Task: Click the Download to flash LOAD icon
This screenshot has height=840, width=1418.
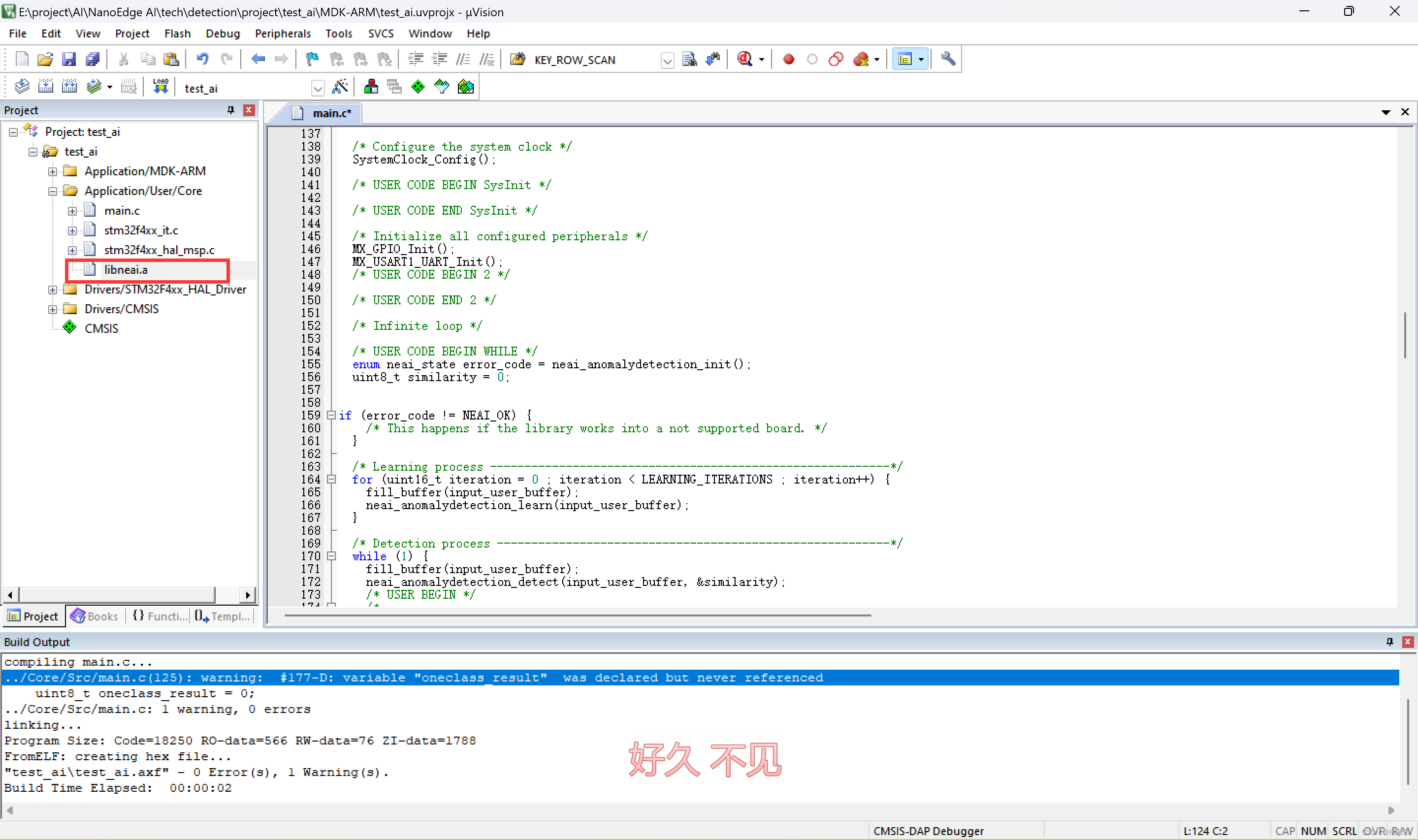Action: click(x=161, y=87)
